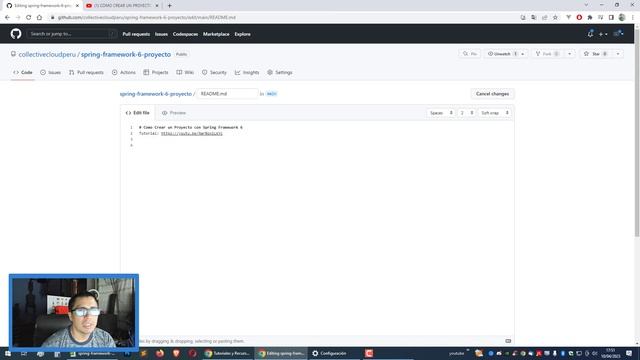The image size is (640, 360).
Task: Open Firefox from the taskbar
Action: (x=160, y=353)
